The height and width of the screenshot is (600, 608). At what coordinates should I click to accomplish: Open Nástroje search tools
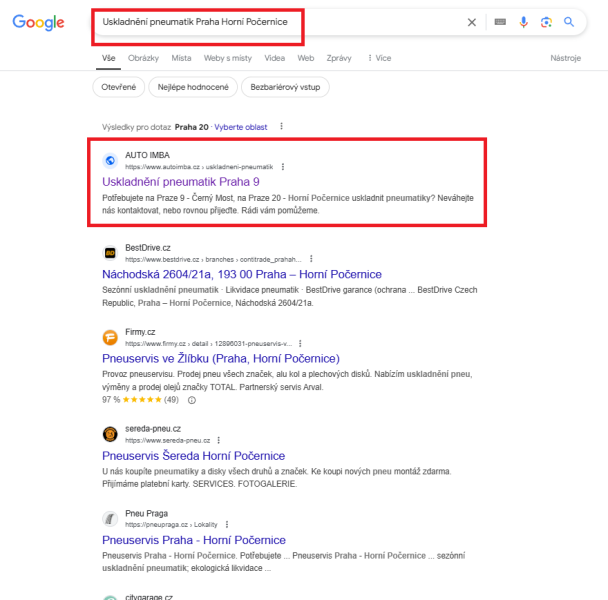pyautogui.click(x=565, y=58)
